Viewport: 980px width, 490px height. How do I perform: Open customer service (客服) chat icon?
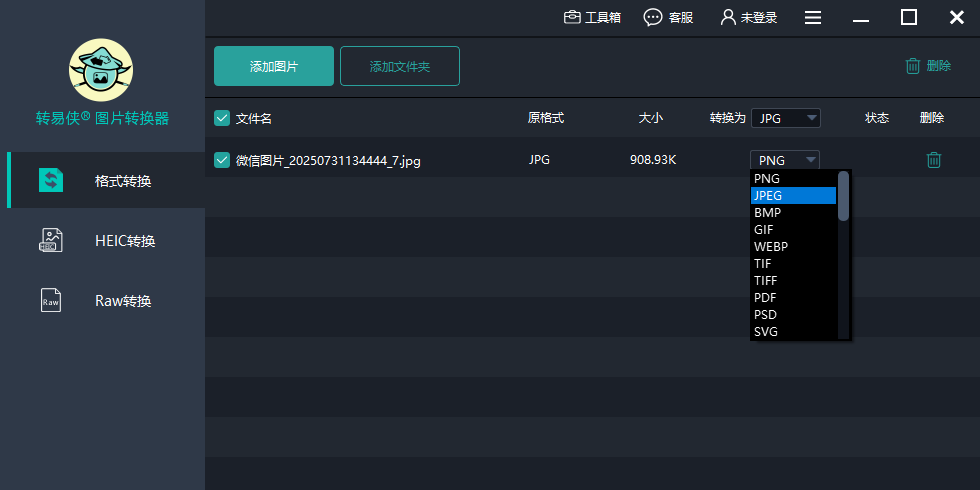(653, 17)
